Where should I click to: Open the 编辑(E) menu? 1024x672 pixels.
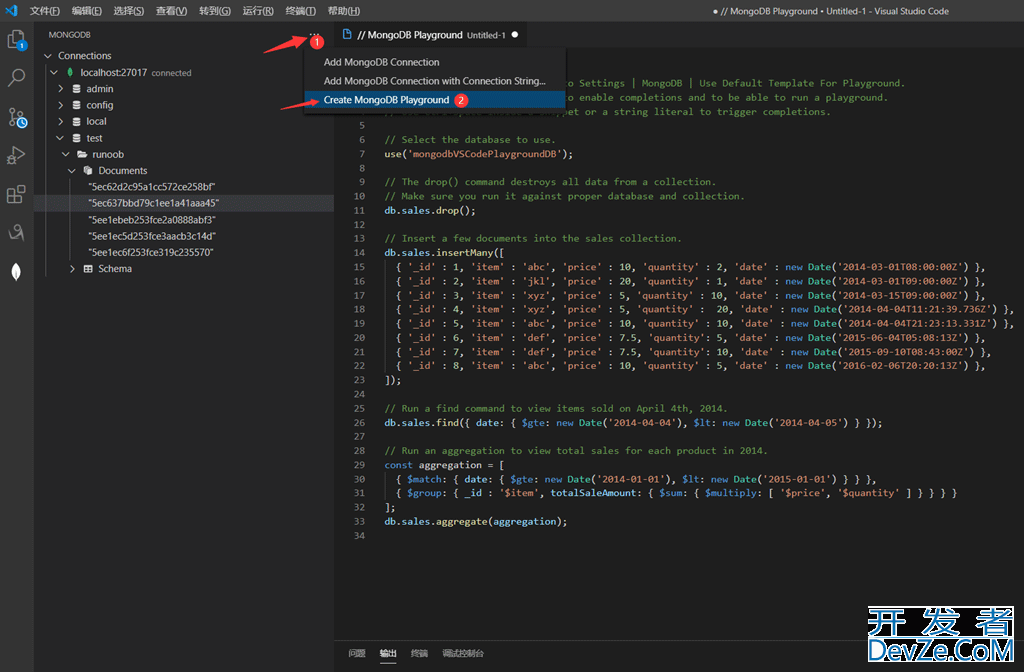tap(86, 11)
